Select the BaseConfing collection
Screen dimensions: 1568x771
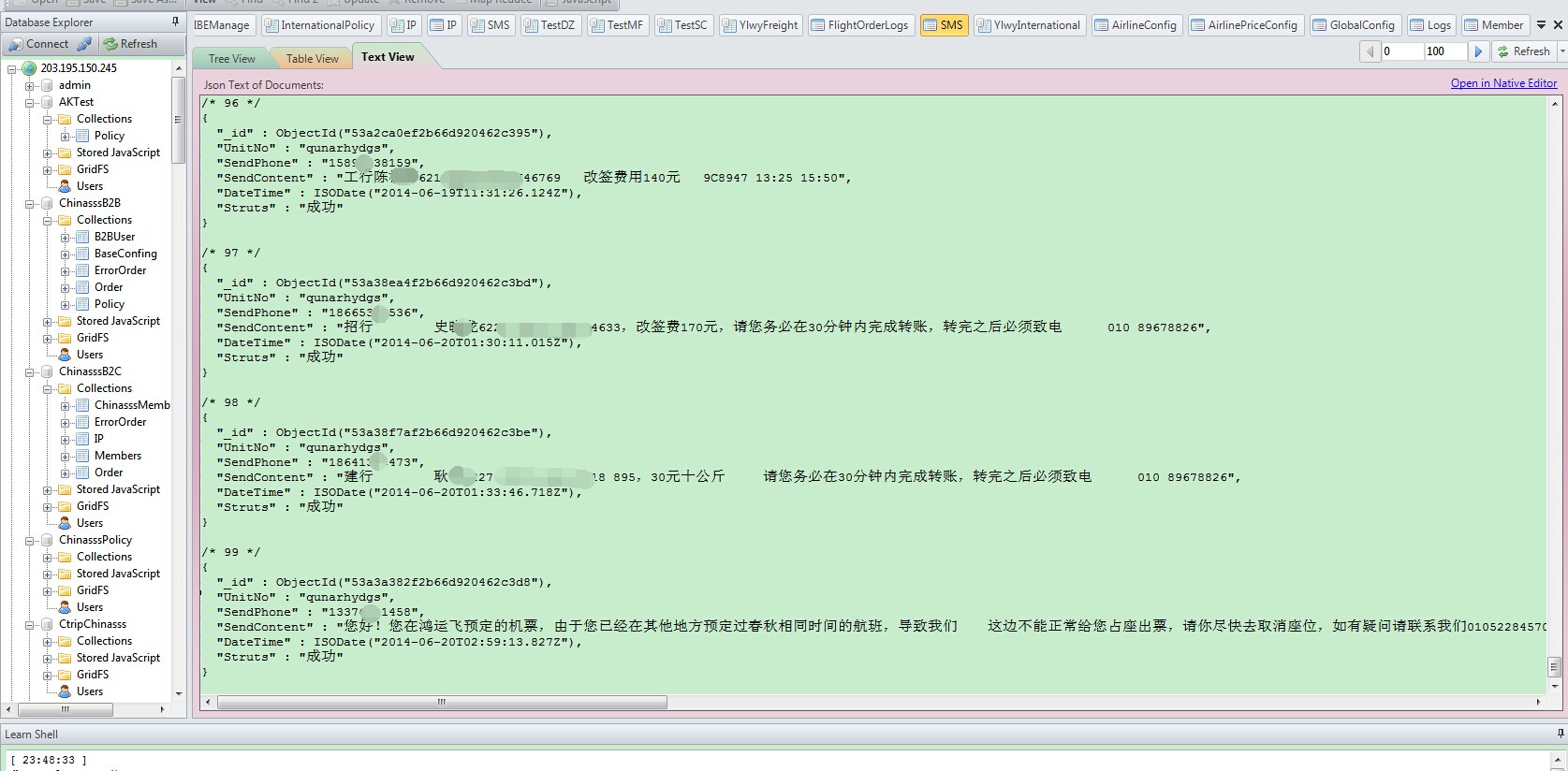[x=125, y=254]
